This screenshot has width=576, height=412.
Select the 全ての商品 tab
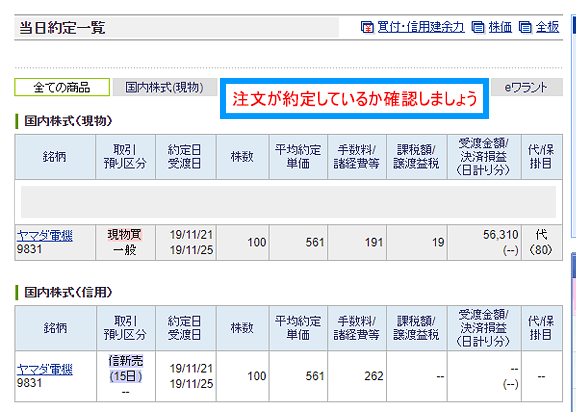pos(62,87)
